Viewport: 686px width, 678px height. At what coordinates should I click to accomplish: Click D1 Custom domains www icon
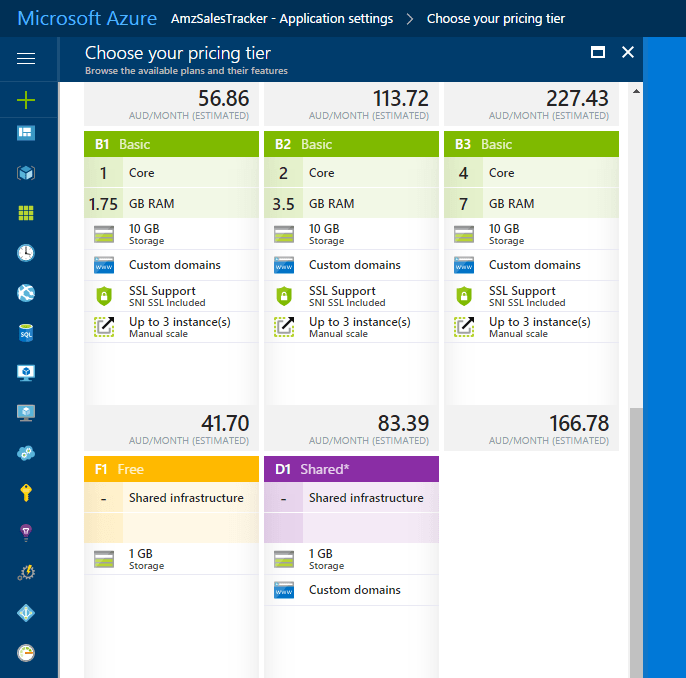(284, 590)
